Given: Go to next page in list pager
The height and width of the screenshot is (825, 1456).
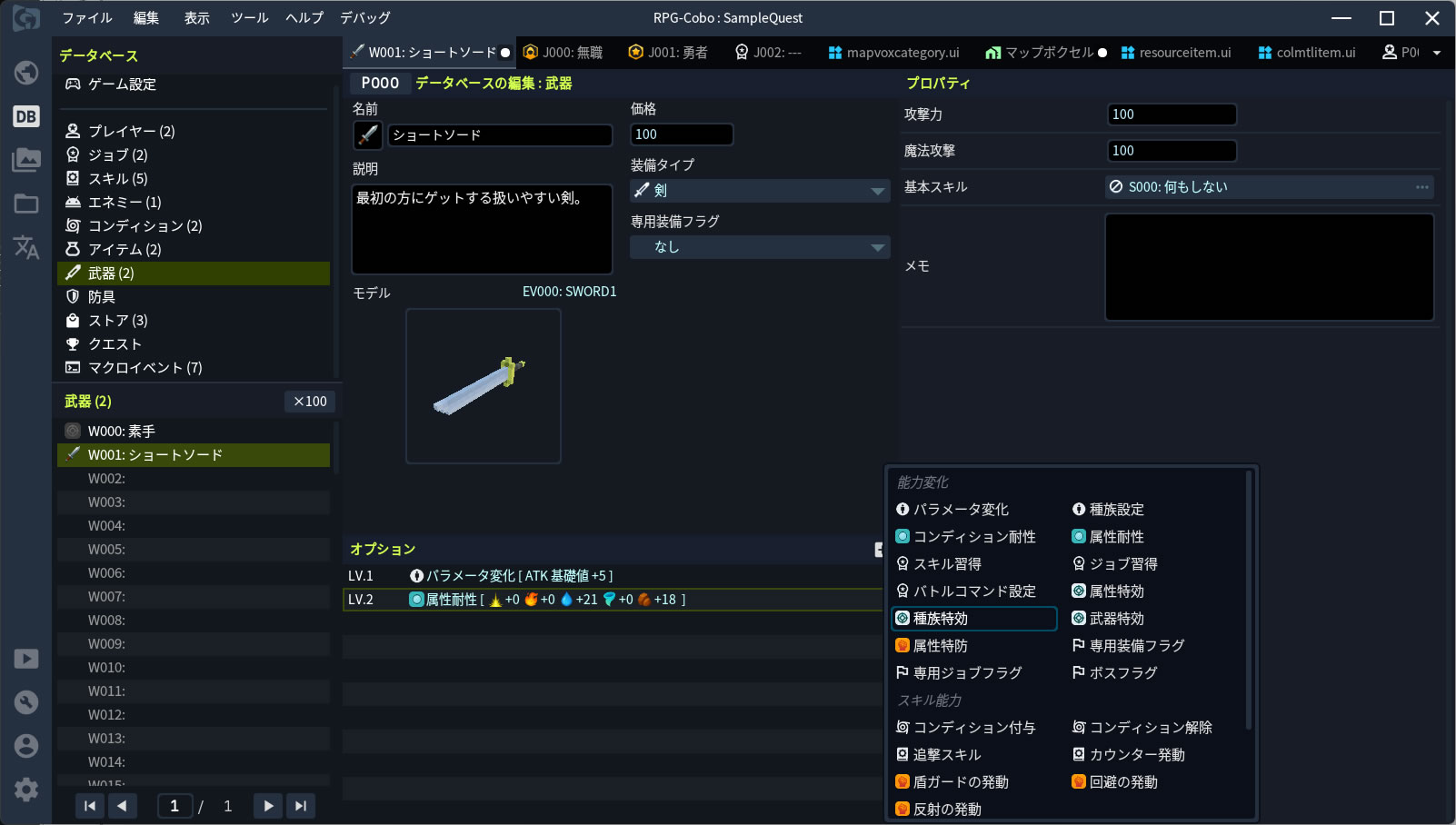Looking at the screenshot, I should tap(267, 805).
